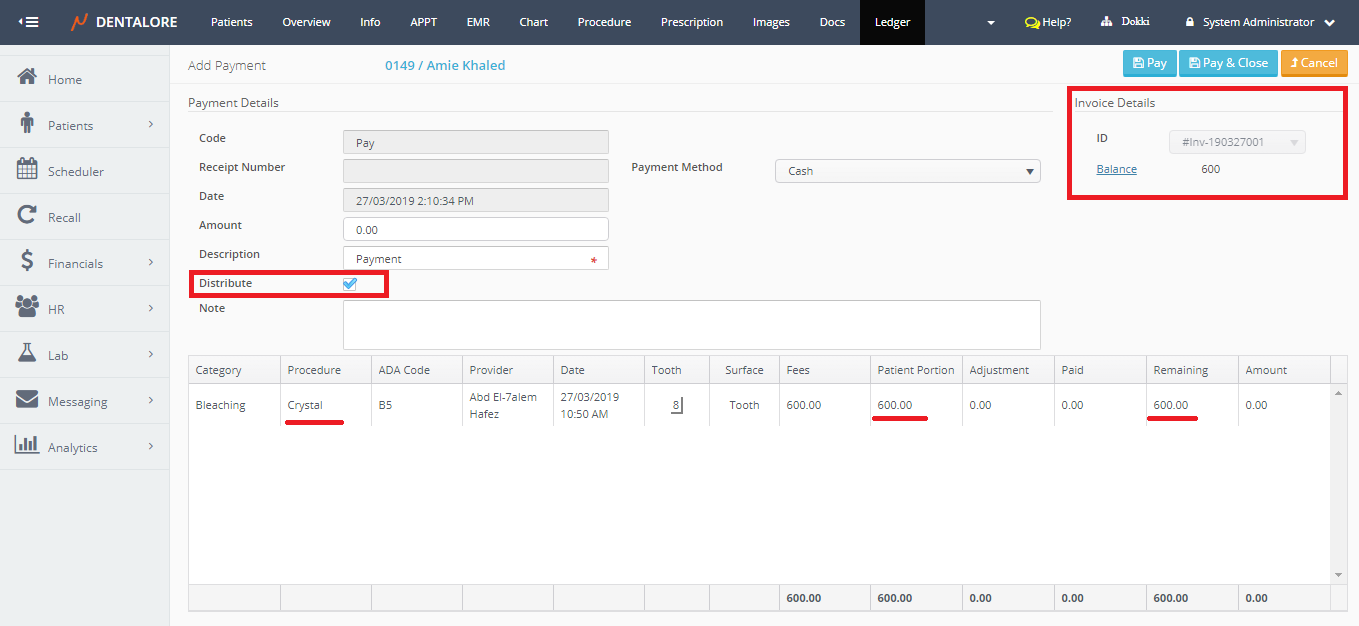This screenshot has width=1359, height=626.
Task: Click the Dokki clinic branch icon
Action: coord(1106,22)
